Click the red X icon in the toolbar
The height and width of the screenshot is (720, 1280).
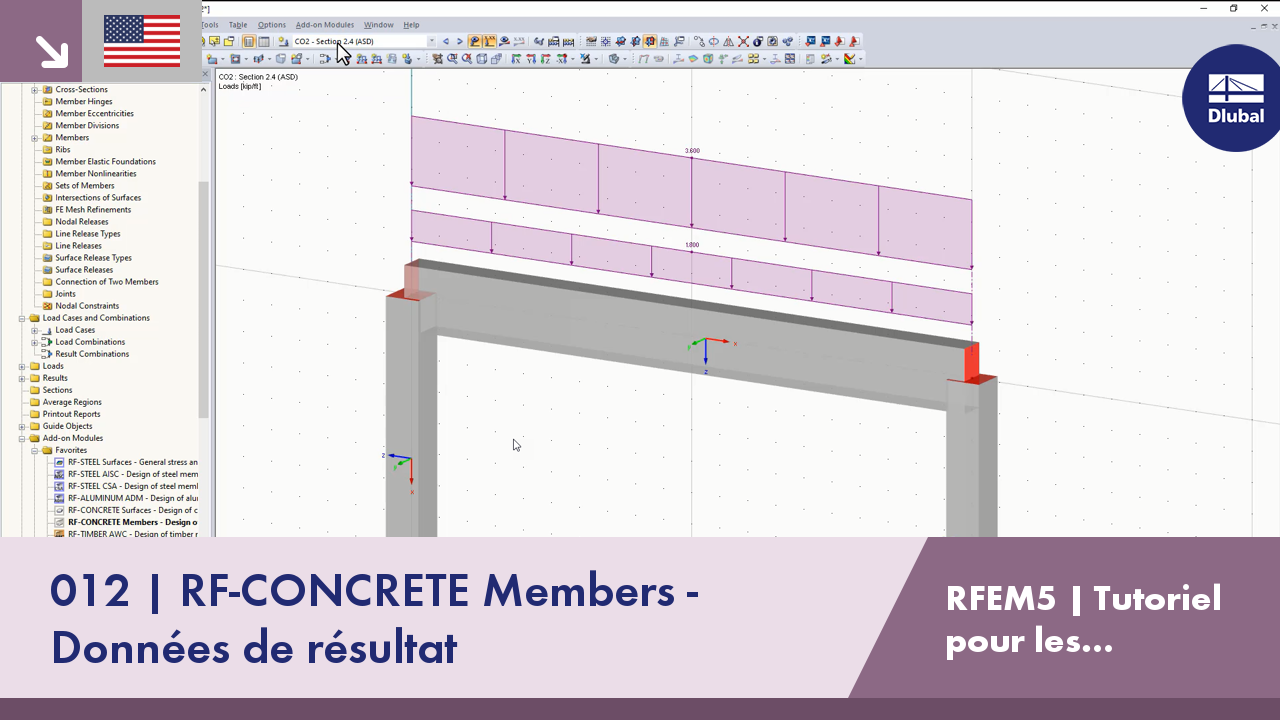[743, 41]
